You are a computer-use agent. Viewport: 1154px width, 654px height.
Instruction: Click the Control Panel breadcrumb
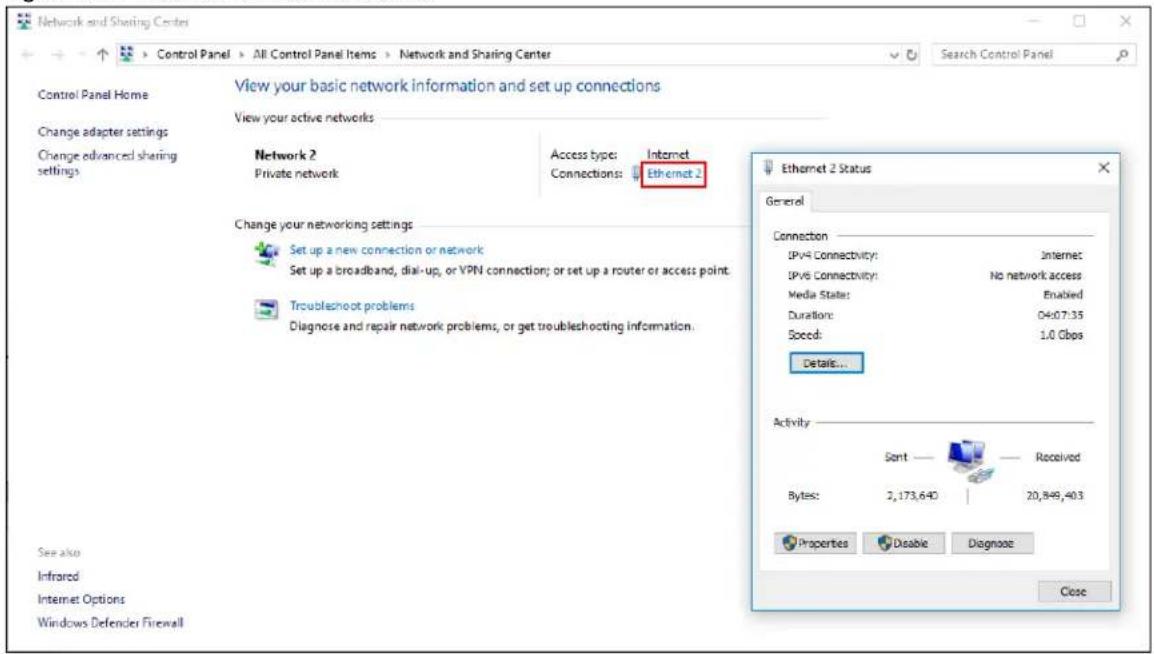(194, 54)
